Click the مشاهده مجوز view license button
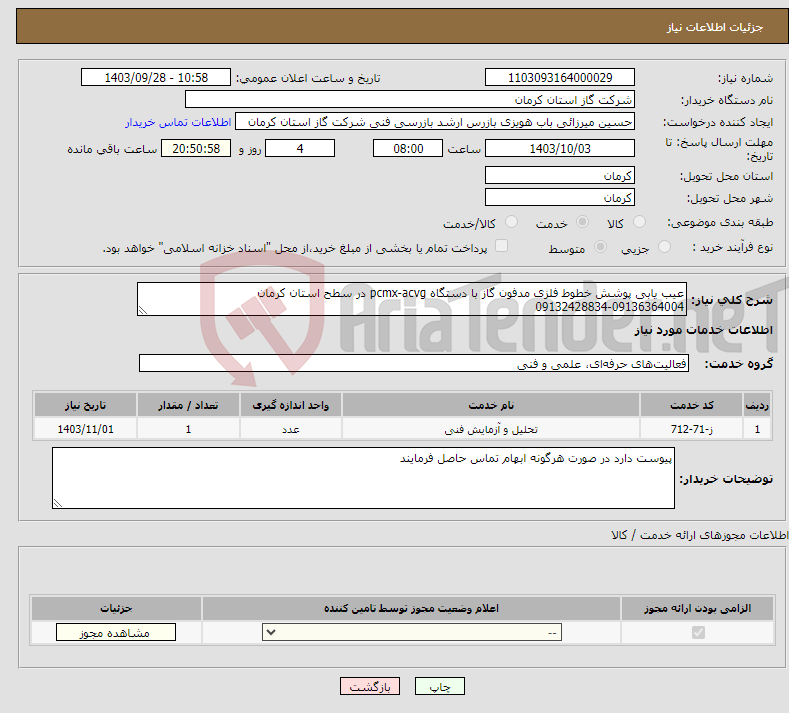The height and width of the screenshot is (713, 789). tap(116, 632)
